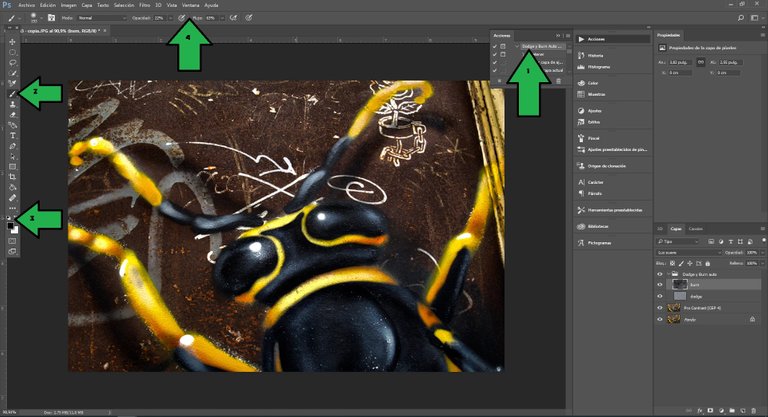Open the Flujo slider arrow
Viewport: 768px width, 417px height.
222,18
